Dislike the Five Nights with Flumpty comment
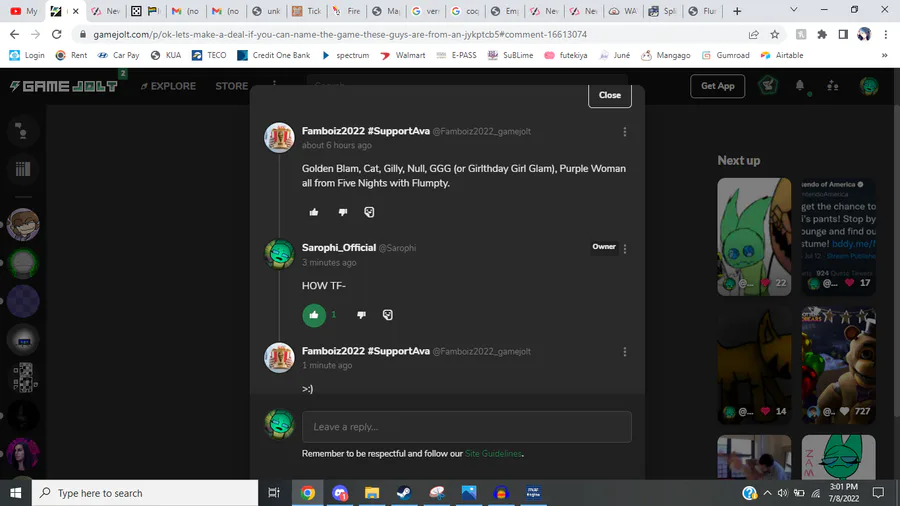The height and width of the screenshot is (506, 900). tap(343, 212)
